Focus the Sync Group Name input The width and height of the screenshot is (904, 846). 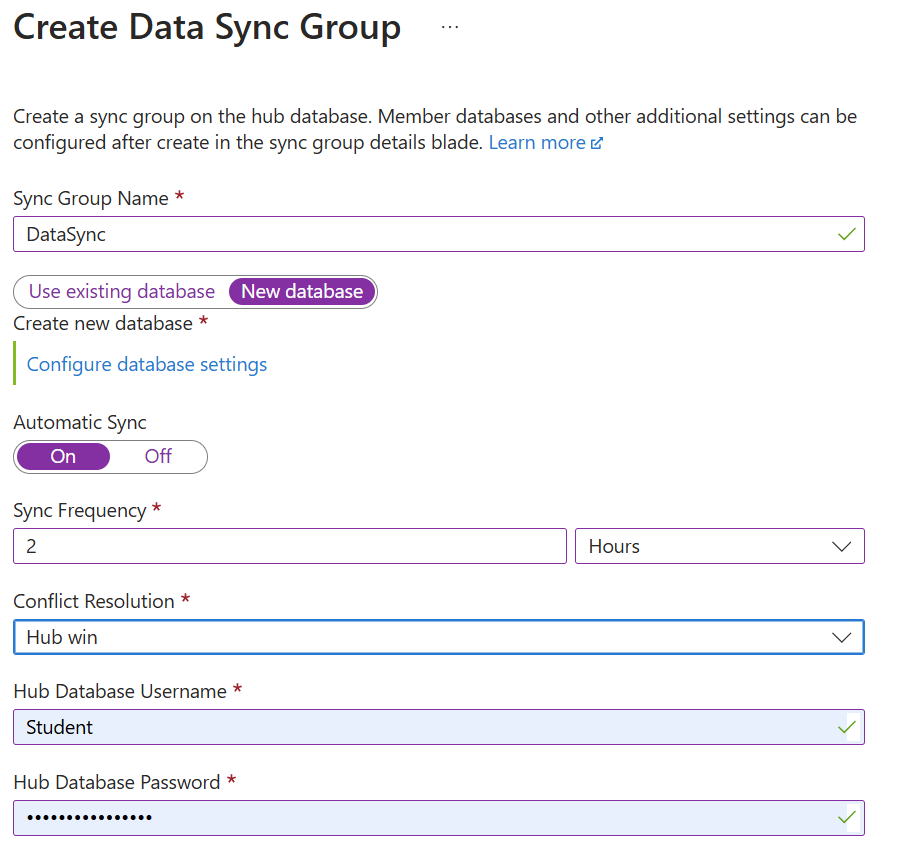[x=400, y=233]
